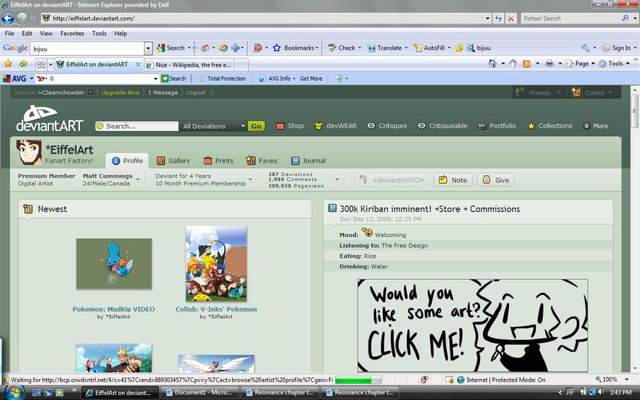Click the Google toolbar Bookmarks button

(297, 47)
